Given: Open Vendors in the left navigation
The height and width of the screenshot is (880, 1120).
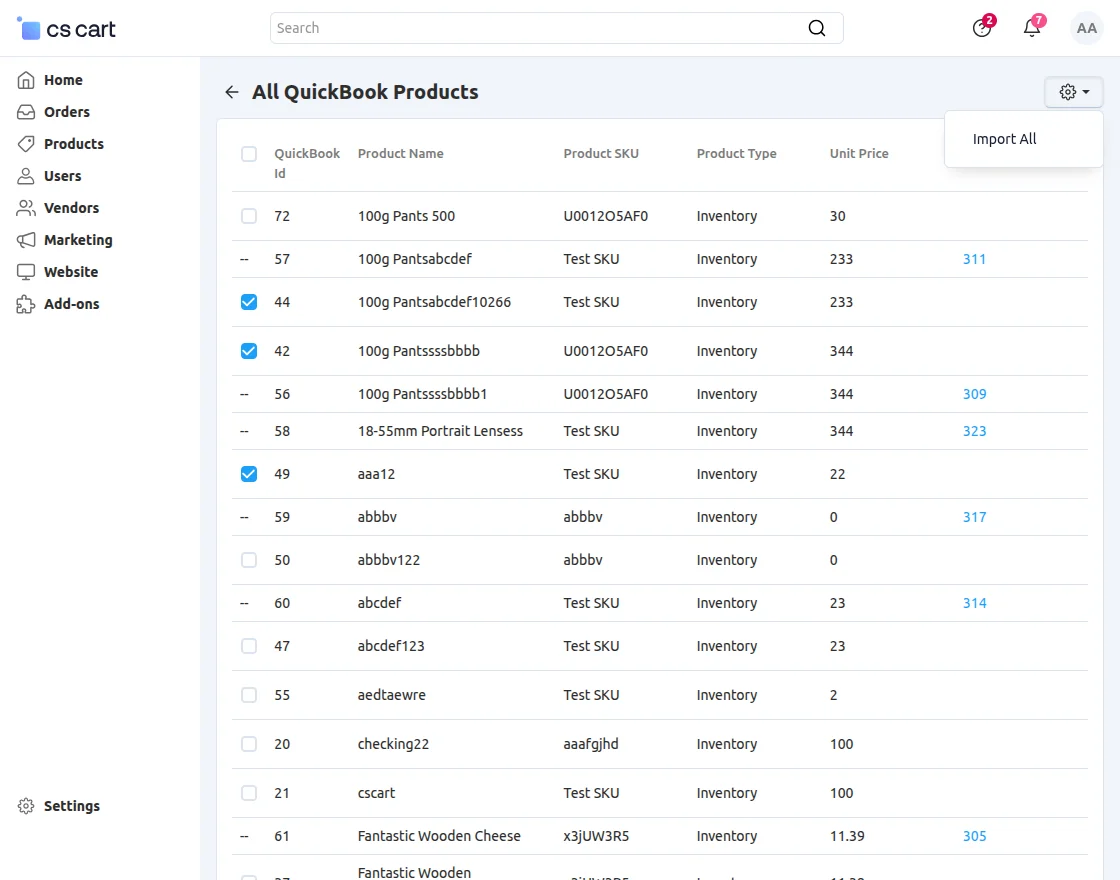Looking at the screenshot, I should coord(71,208).
